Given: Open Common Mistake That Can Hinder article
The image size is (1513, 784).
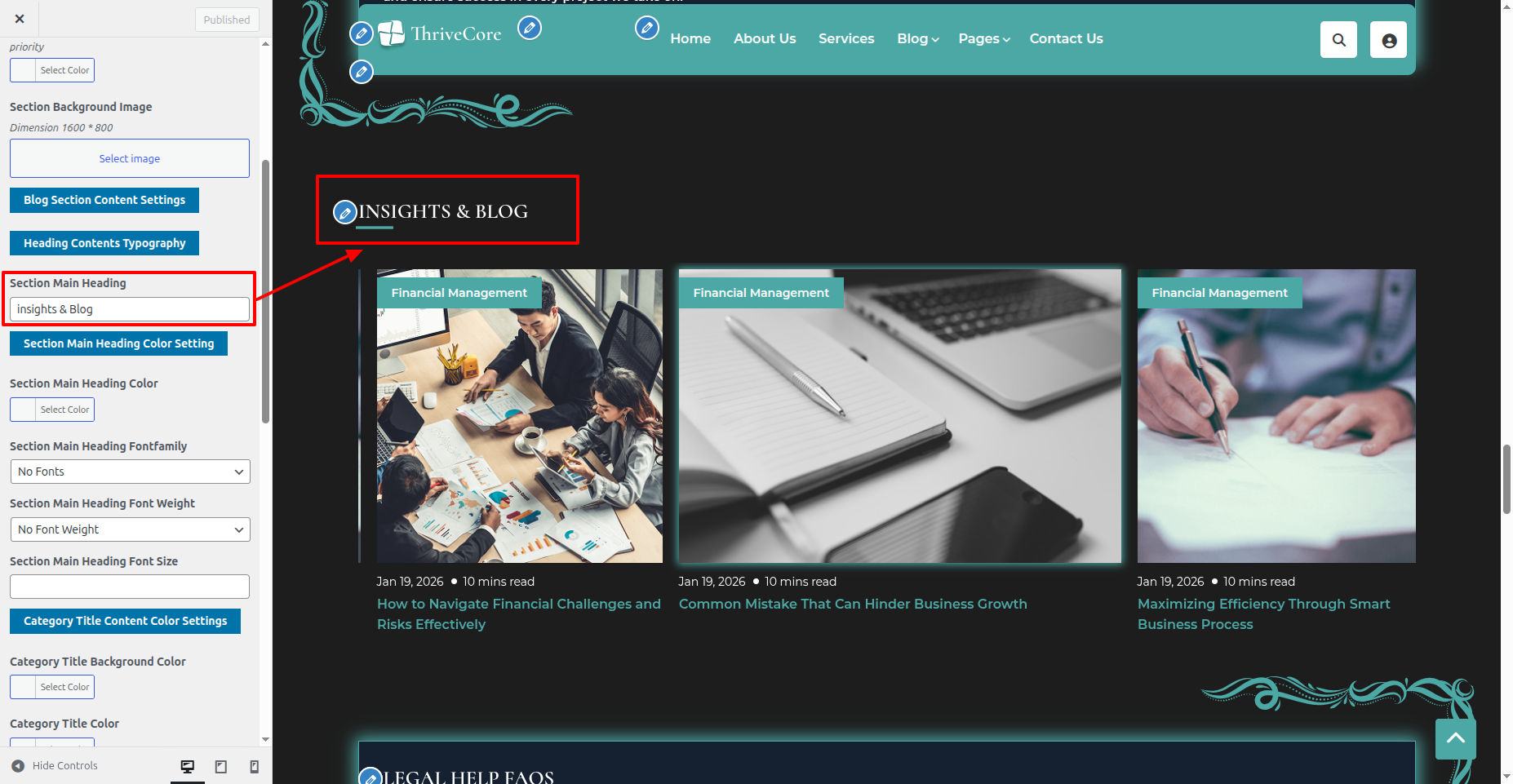Looking at the screenshot, I should pyautogui.click(x=852, y=604).
